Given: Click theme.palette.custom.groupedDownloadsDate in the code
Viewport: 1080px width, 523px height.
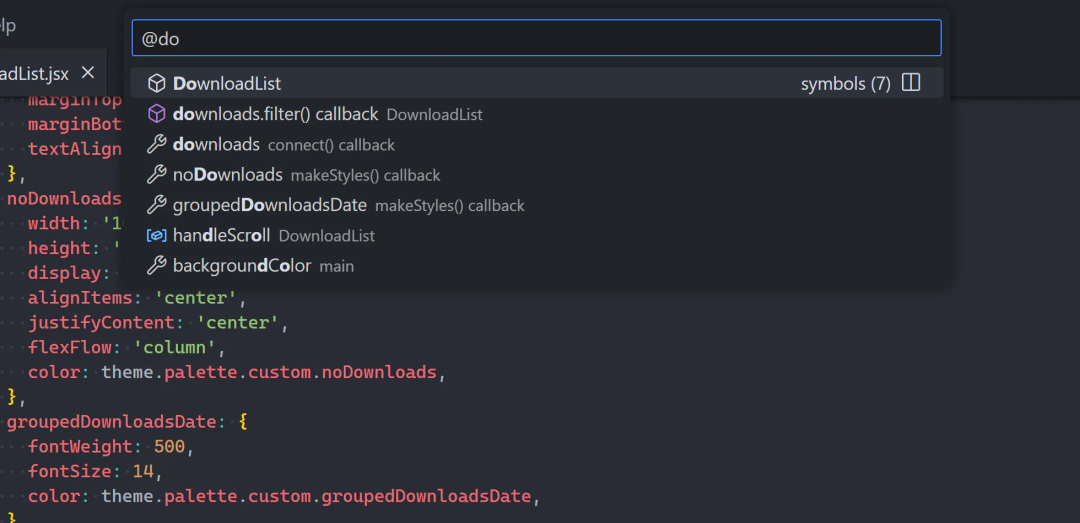Looking at the screenshot, I should coord(320,497).
